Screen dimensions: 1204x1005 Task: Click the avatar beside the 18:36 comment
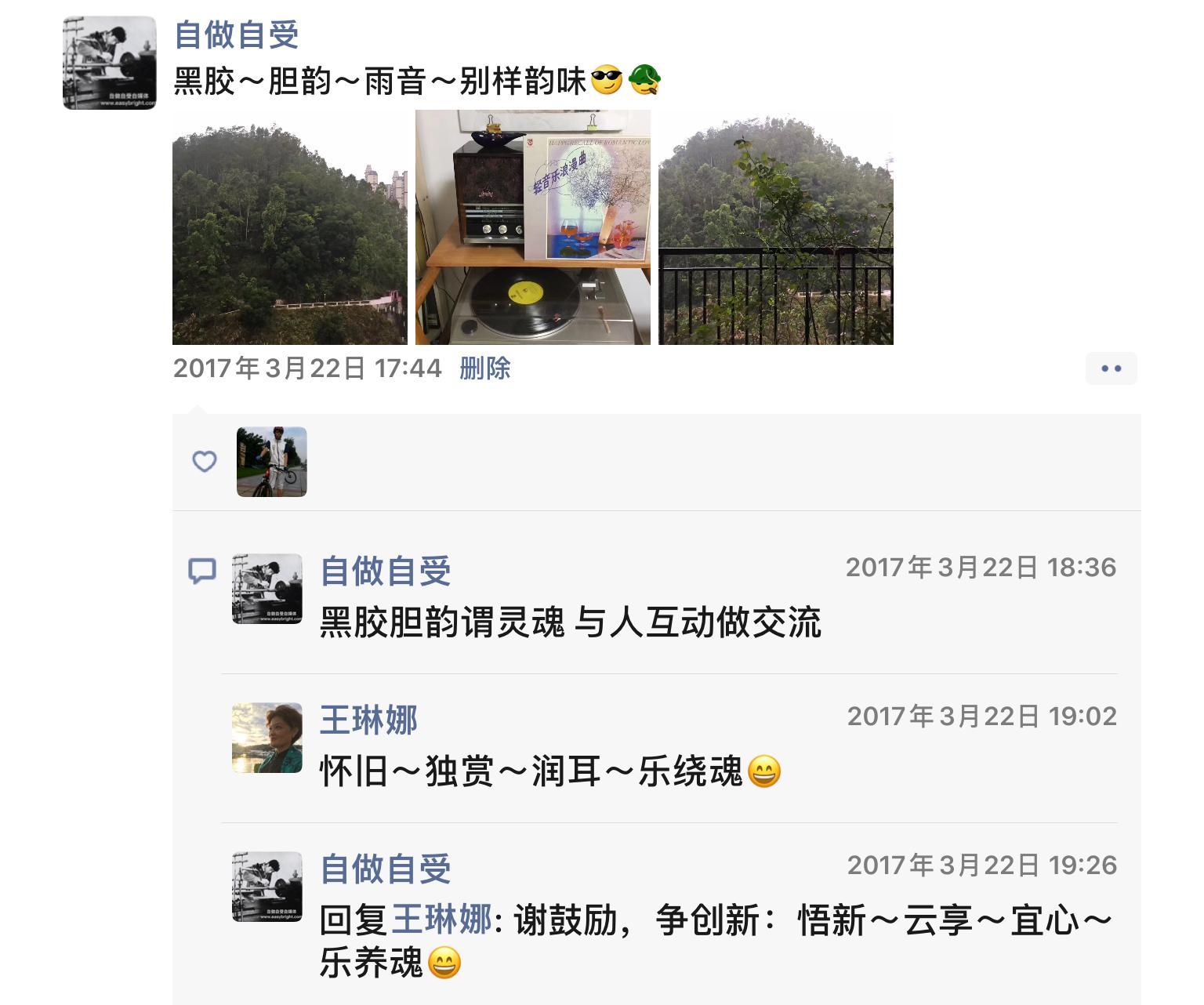[x=267, y=589]
